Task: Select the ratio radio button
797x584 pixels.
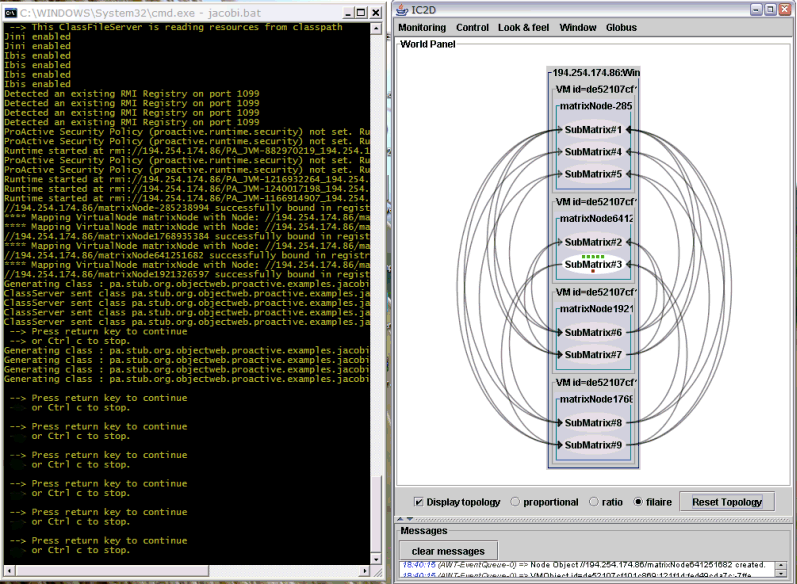Action: [x=593, y=502]
